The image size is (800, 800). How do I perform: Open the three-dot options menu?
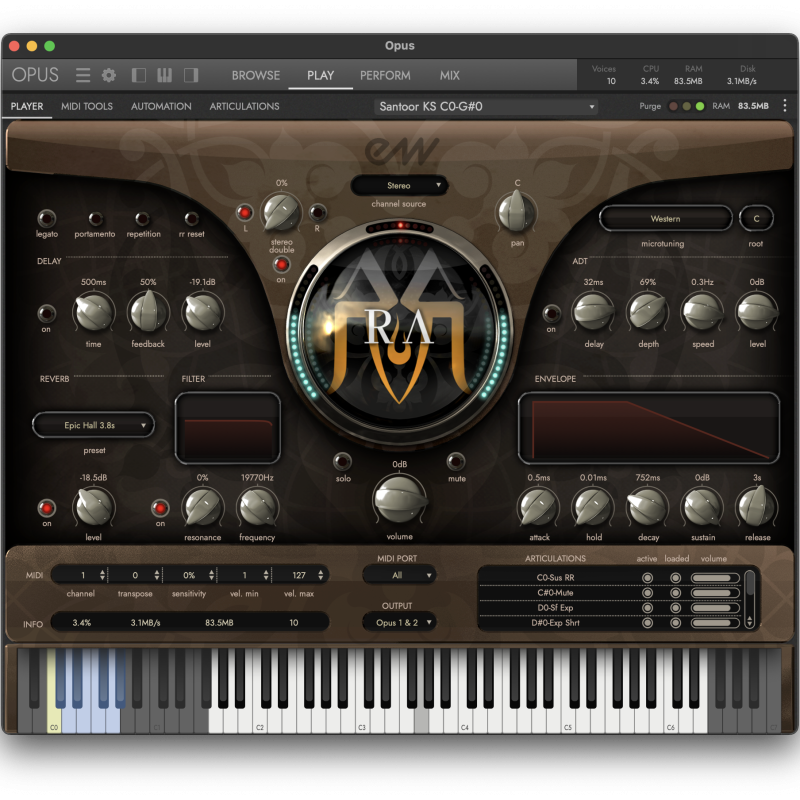click(785, 106)
